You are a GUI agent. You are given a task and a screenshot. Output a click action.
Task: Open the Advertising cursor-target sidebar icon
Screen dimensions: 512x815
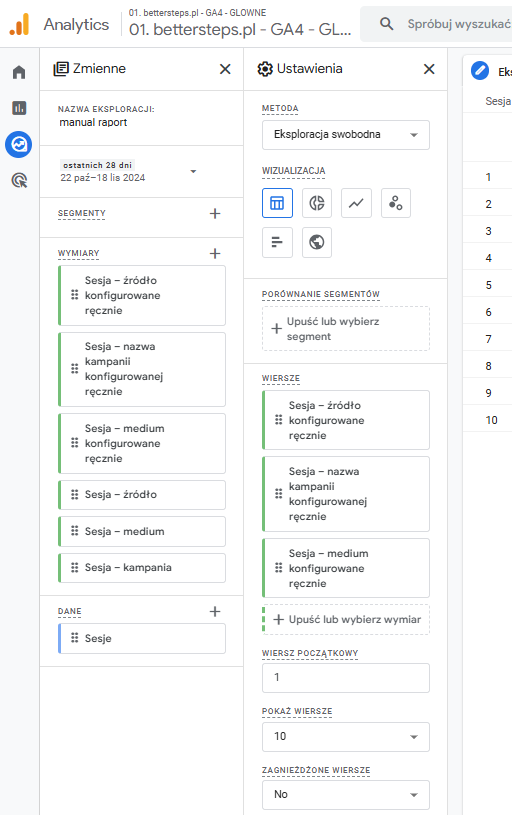tap(19, 180)
